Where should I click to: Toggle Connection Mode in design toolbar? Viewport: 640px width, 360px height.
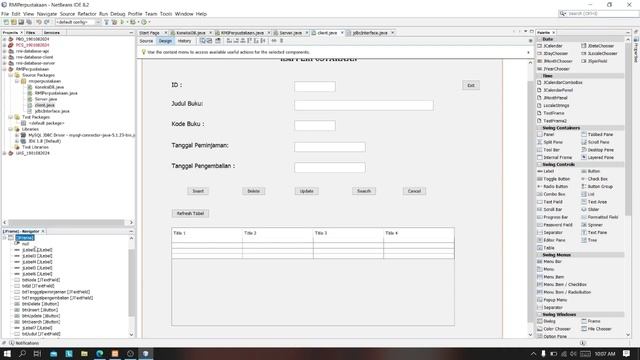coord(209,41)
